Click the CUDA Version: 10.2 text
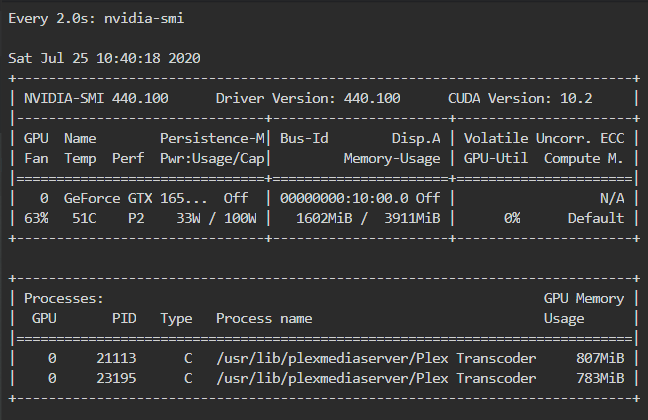 click(520, 98)
